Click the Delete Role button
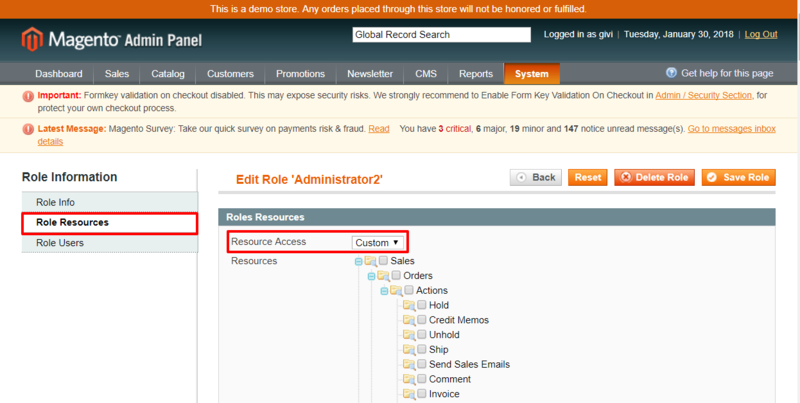 (655, 178)
